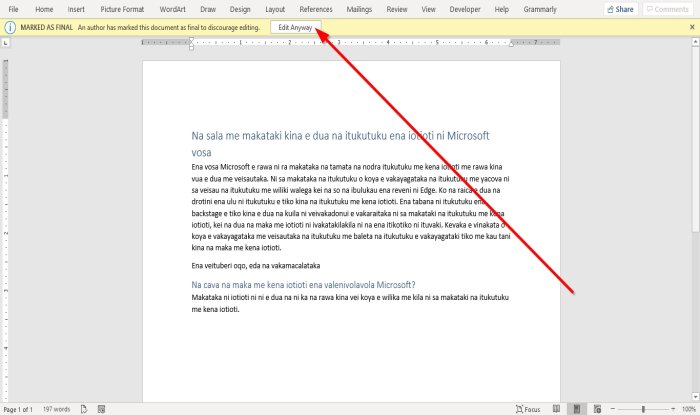Click the 197 words count
This screenshot has width=700, height=415.
pyautogui.click(x=56, y=409)
